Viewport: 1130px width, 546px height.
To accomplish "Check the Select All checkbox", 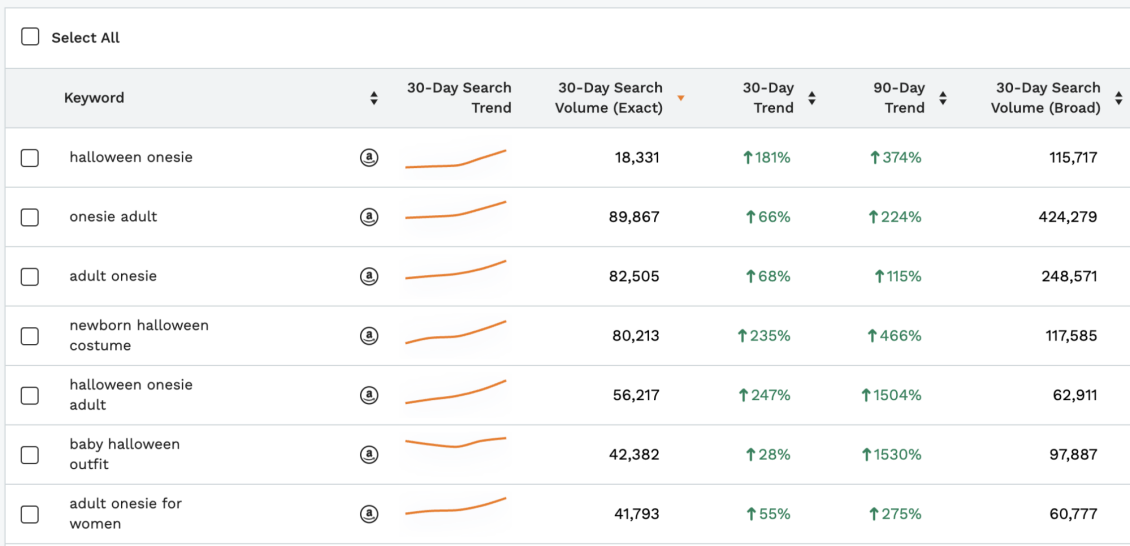I will [31, 37].
